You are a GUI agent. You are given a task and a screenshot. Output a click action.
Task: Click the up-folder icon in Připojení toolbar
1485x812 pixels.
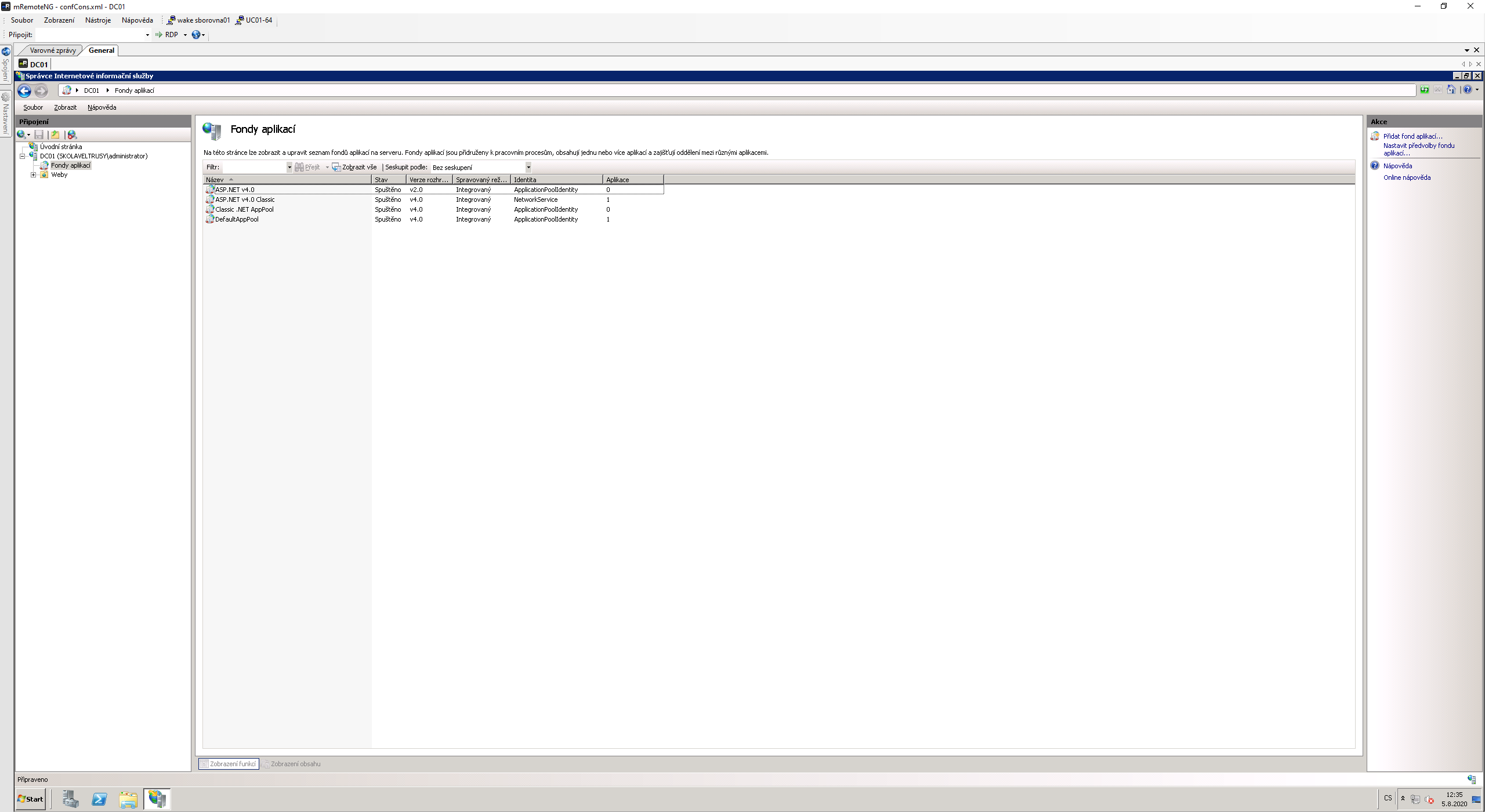55,135
